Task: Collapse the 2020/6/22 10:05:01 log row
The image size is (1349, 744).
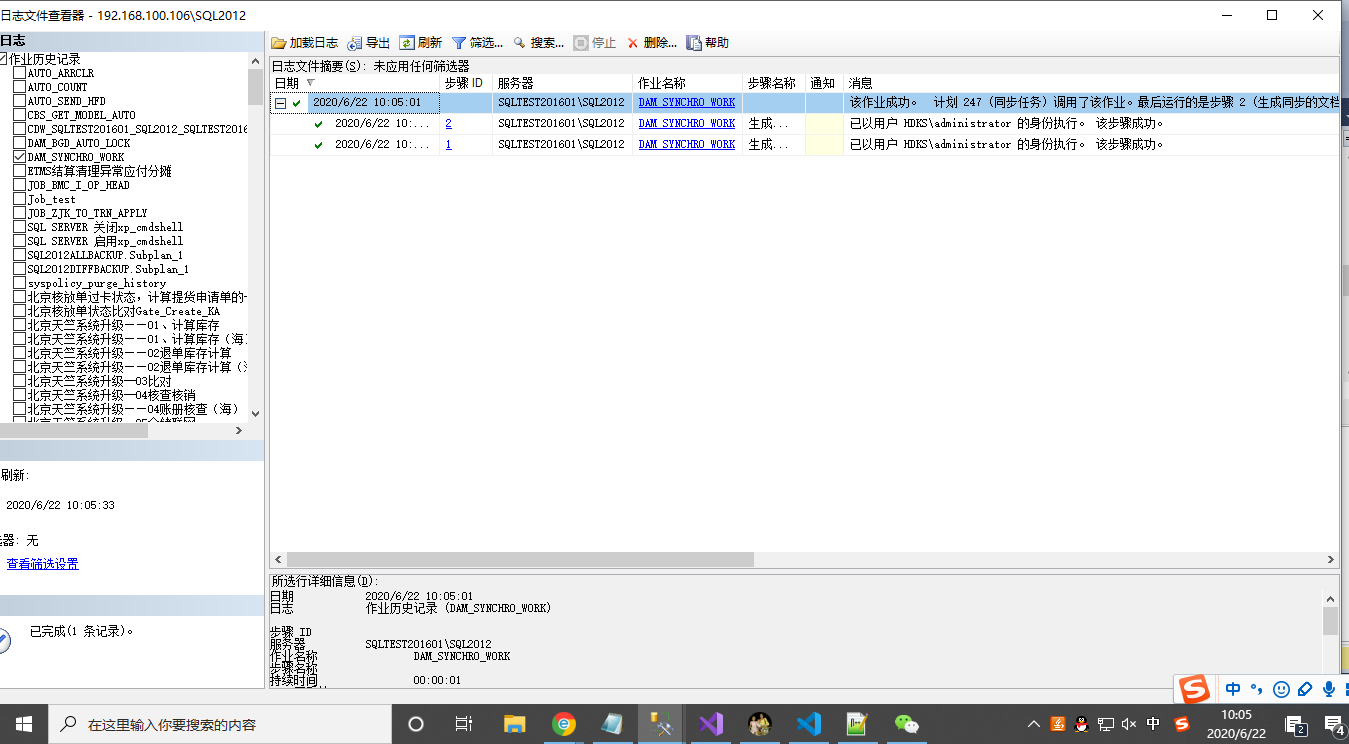Action: pyautogui.click(x=281, y=103)
